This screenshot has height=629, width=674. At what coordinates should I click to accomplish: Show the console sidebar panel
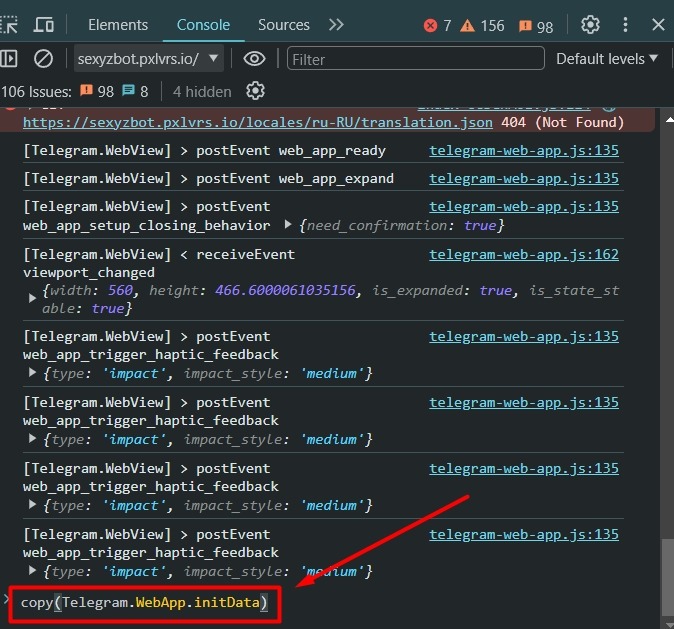pos(9,59)
